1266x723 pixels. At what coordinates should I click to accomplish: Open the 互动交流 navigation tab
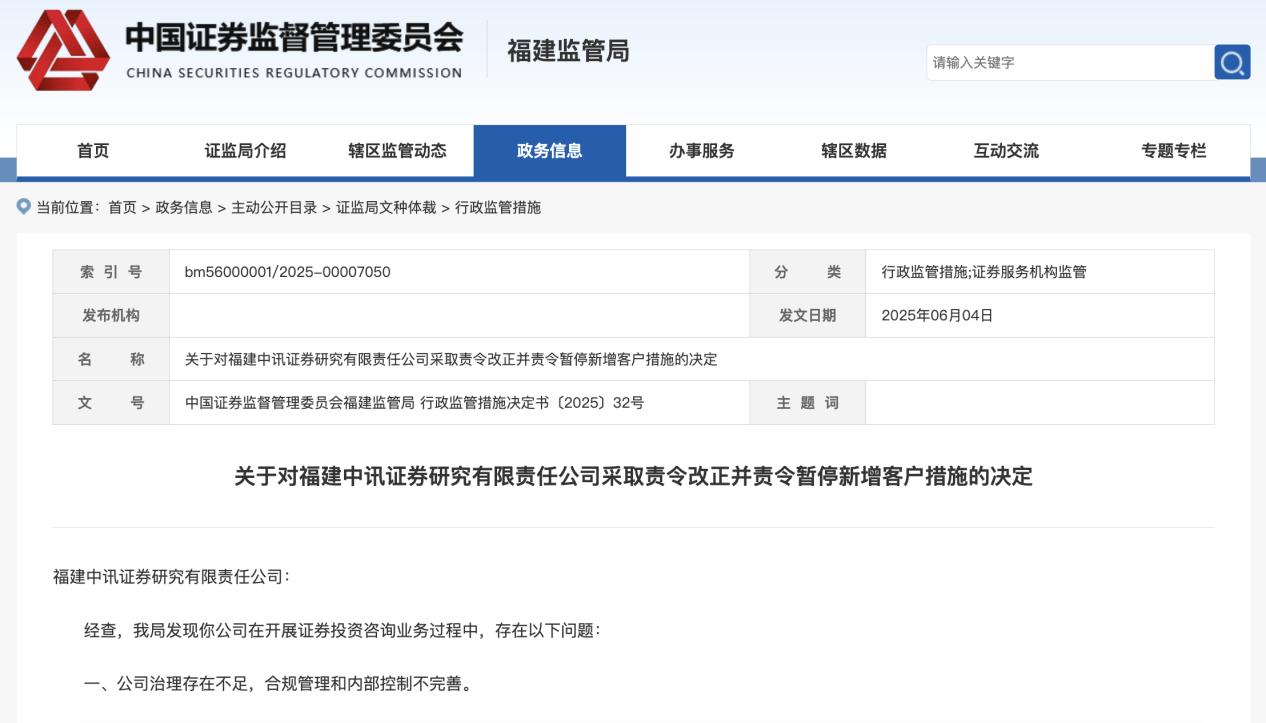[x=1006, y=151]
